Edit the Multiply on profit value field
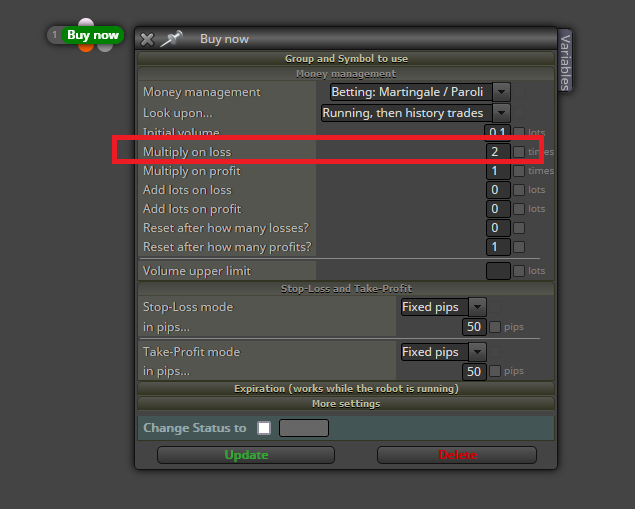 coord(498,171)
